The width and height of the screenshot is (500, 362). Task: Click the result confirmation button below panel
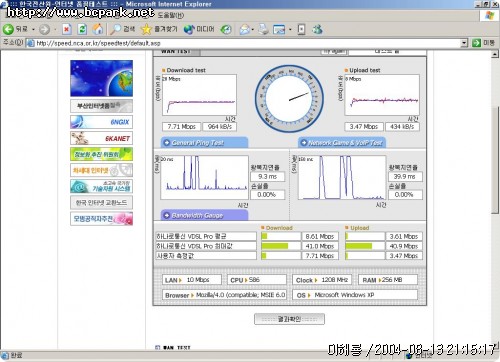pyautogui.click(x=289, y=319)
